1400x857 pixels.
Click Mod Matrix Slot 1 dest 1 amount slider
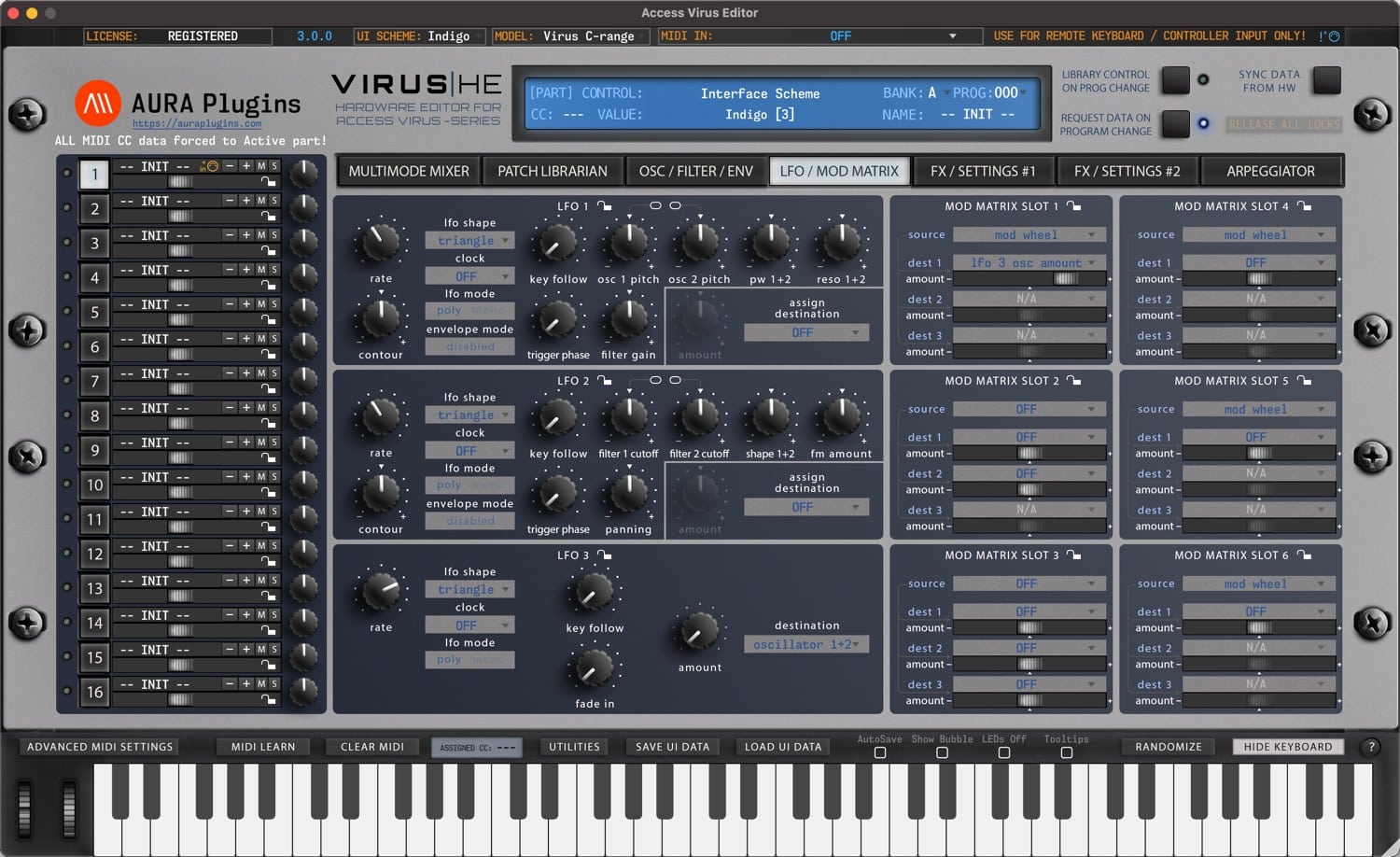click(1028, 278)
